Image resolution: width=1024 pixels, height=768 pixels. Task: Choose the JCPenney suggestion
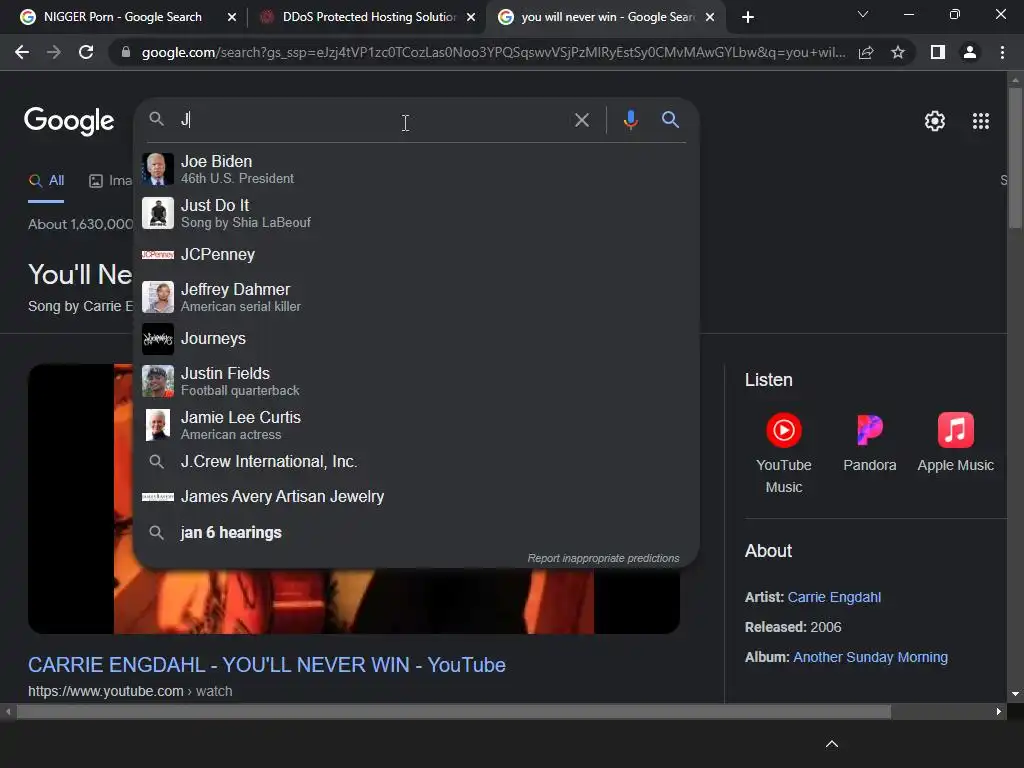point(416,255)
